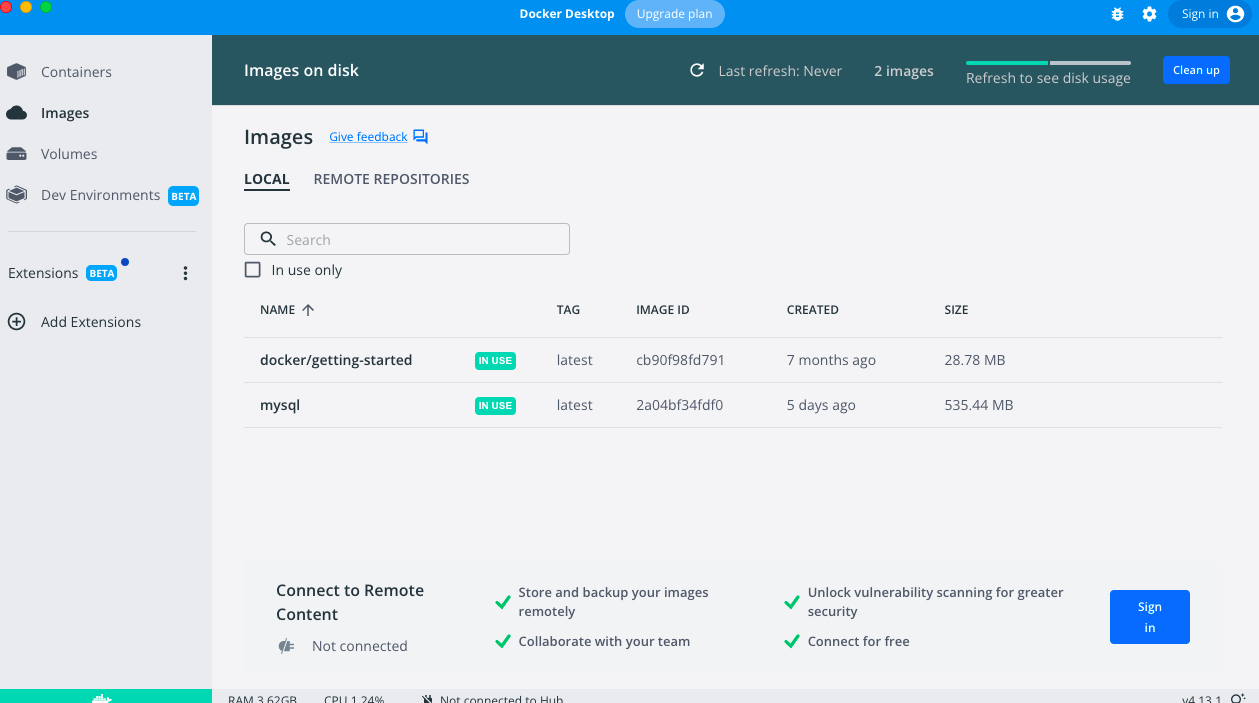Click the search magnifier icon
1259x703 pixels.
click(x=268, y=239)
